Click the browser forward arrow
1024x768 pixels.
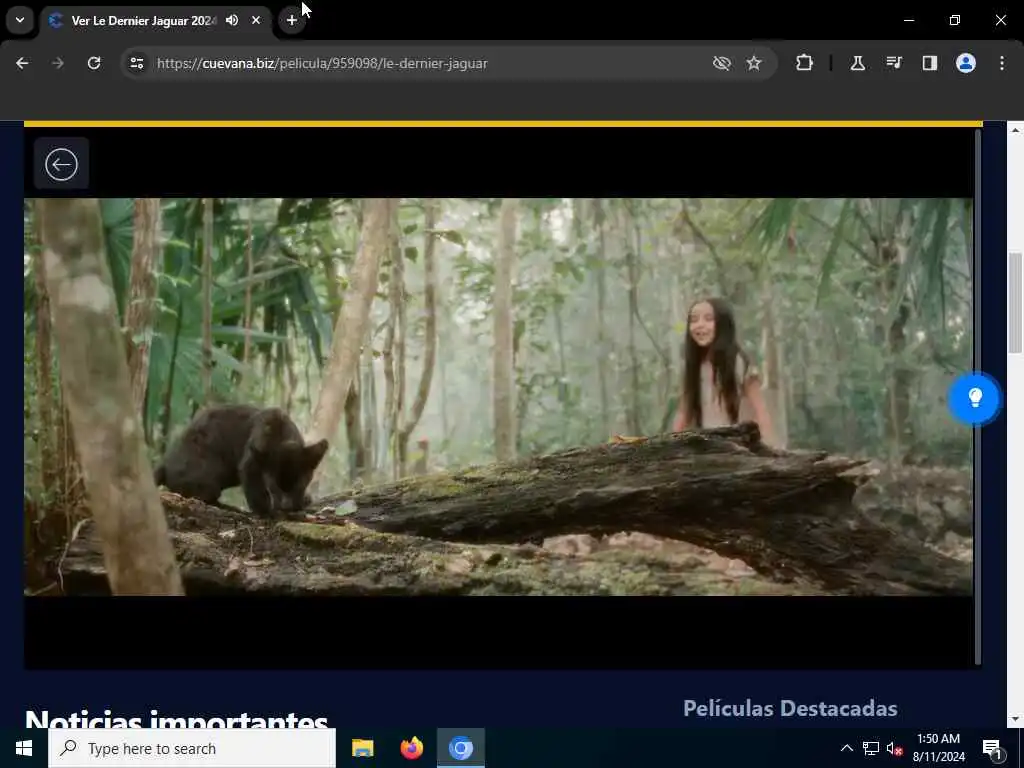58,63
